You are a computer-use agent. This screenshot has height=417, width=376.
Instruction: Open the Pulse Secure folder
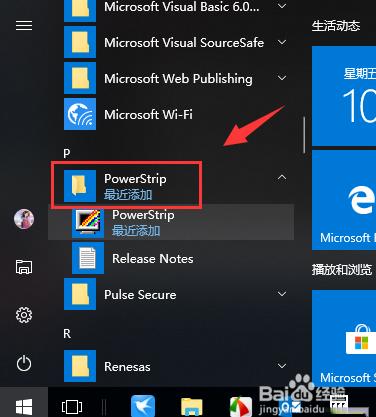171,294
